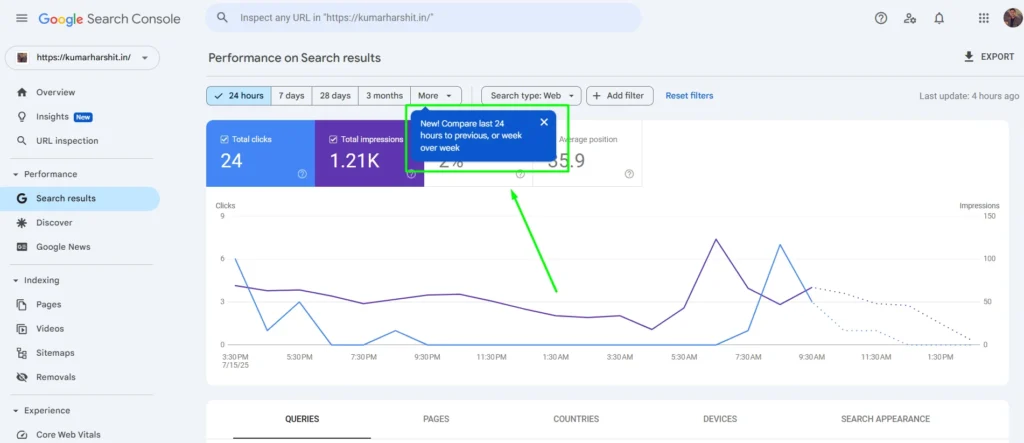Open Search results in sidebar
Image resolution: width=1024 pixels, height=443 pixels.
tap(80, 199)
